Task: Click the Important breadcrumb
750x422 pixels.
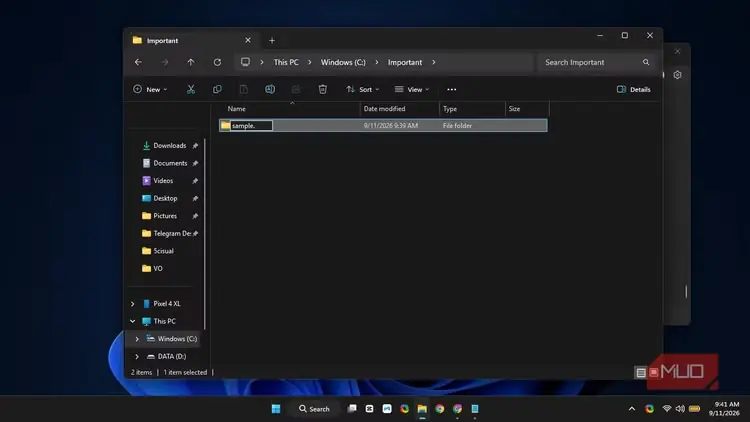Action: coord(405,62)
